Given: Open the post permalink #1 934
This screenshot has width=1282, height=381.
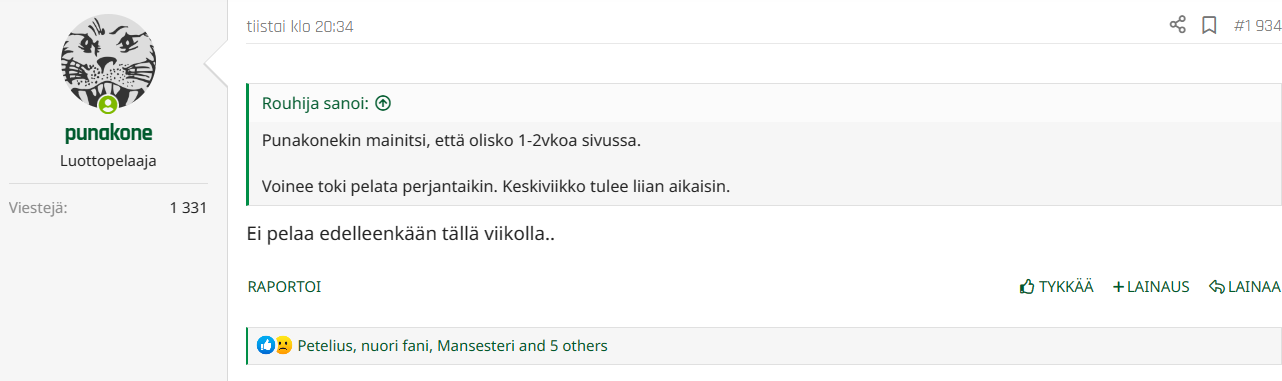Looking at the screenshot, I should click(x=1257, y=26).
